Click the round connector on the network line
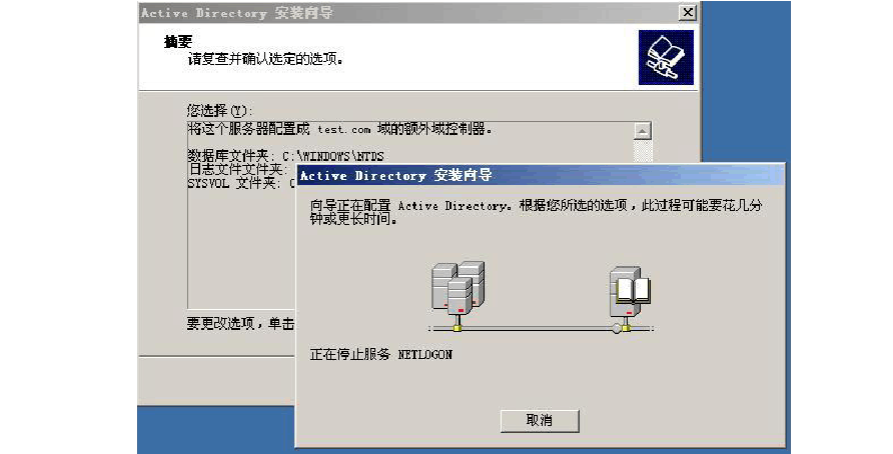This screenshot has height=454, width=893. 617,328
